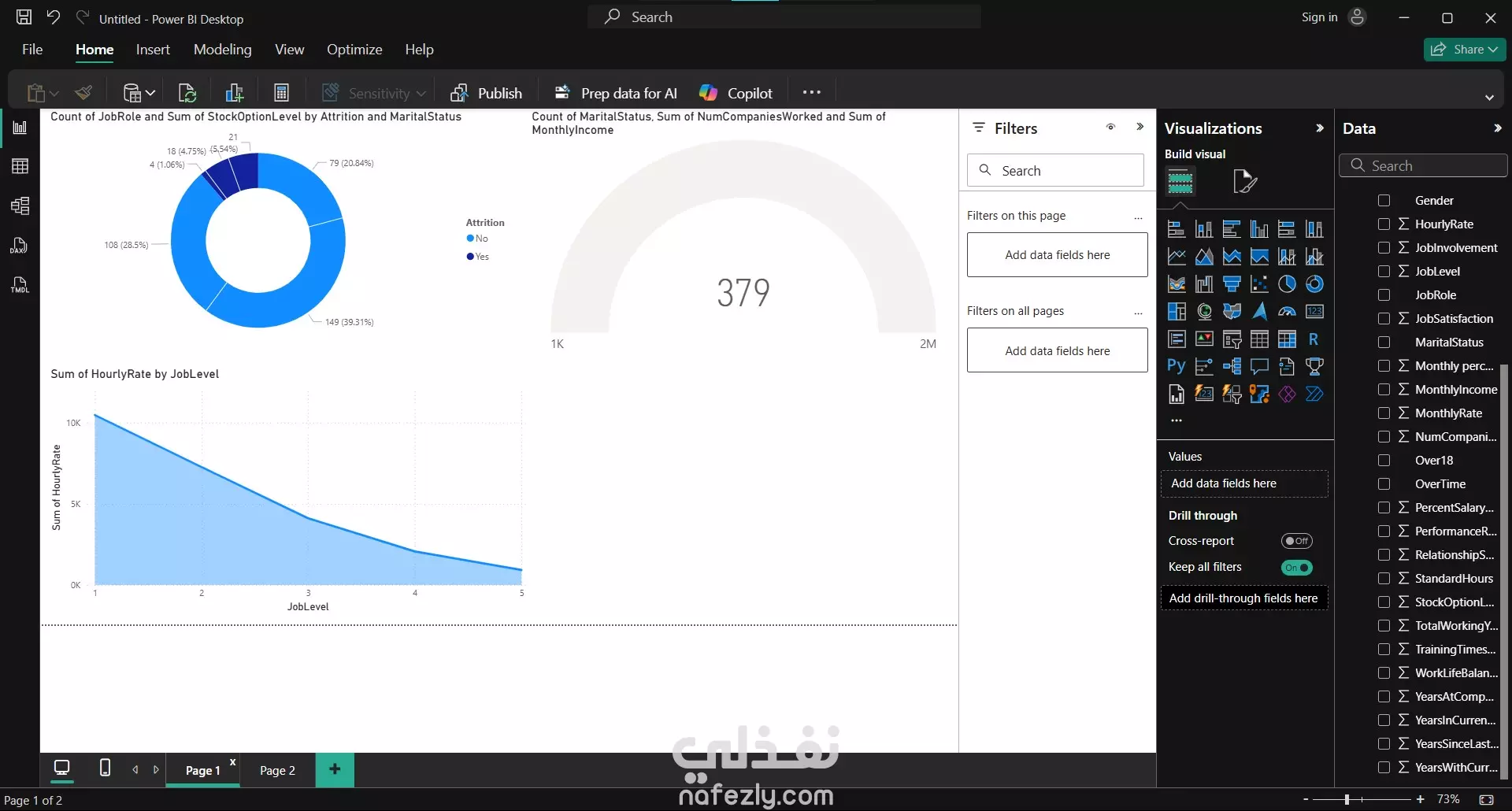Screen dimensions: 1512x811
Task: Select the Python visual
Action: 1177,366
